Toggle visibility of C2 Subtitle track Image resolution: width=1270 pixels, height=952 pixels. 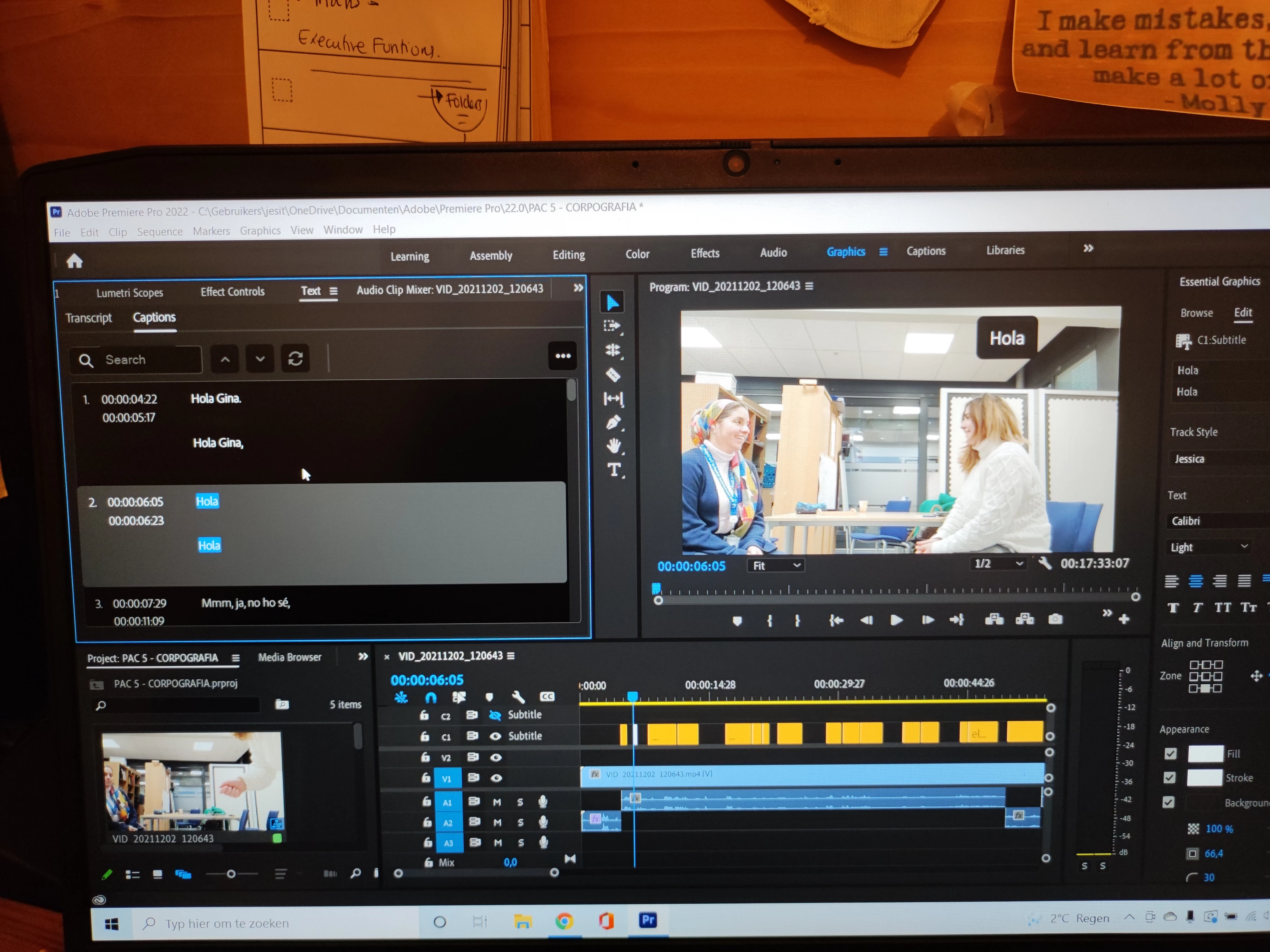point(494,715)
